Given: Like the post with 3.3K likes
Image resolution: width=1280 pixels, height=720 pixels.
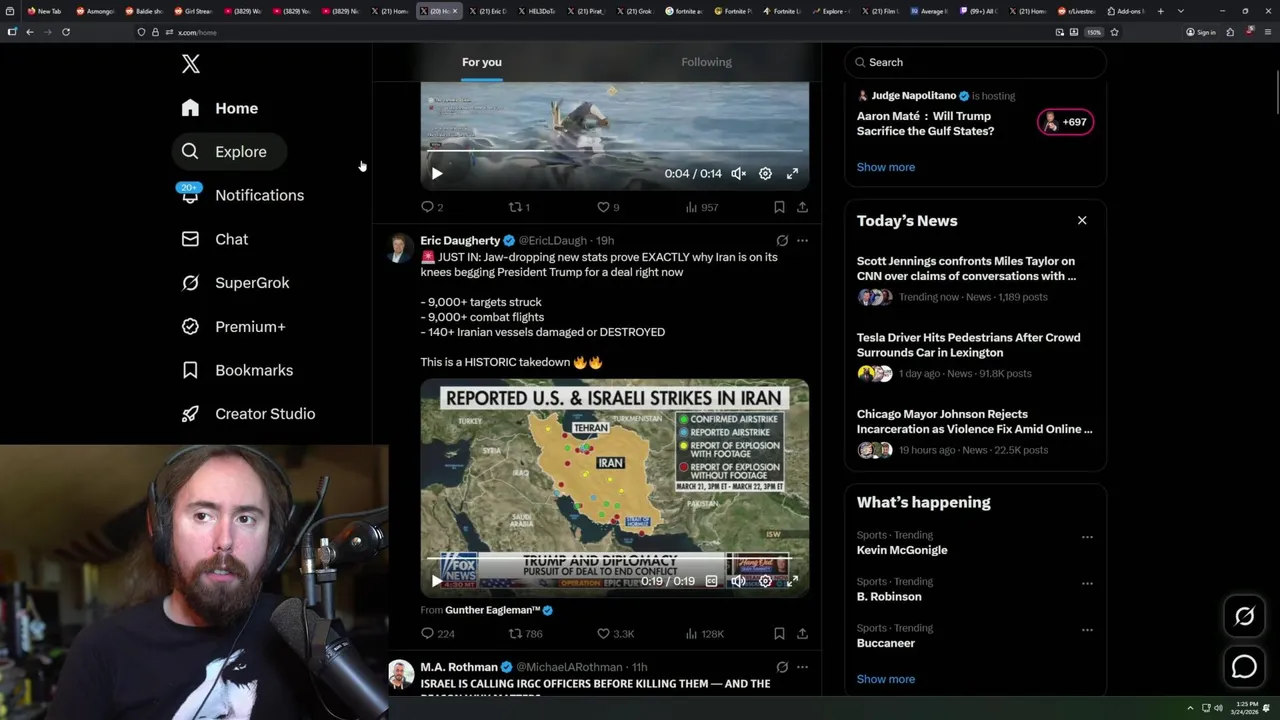Looking at the screenshot, I should tap(615, 634).
